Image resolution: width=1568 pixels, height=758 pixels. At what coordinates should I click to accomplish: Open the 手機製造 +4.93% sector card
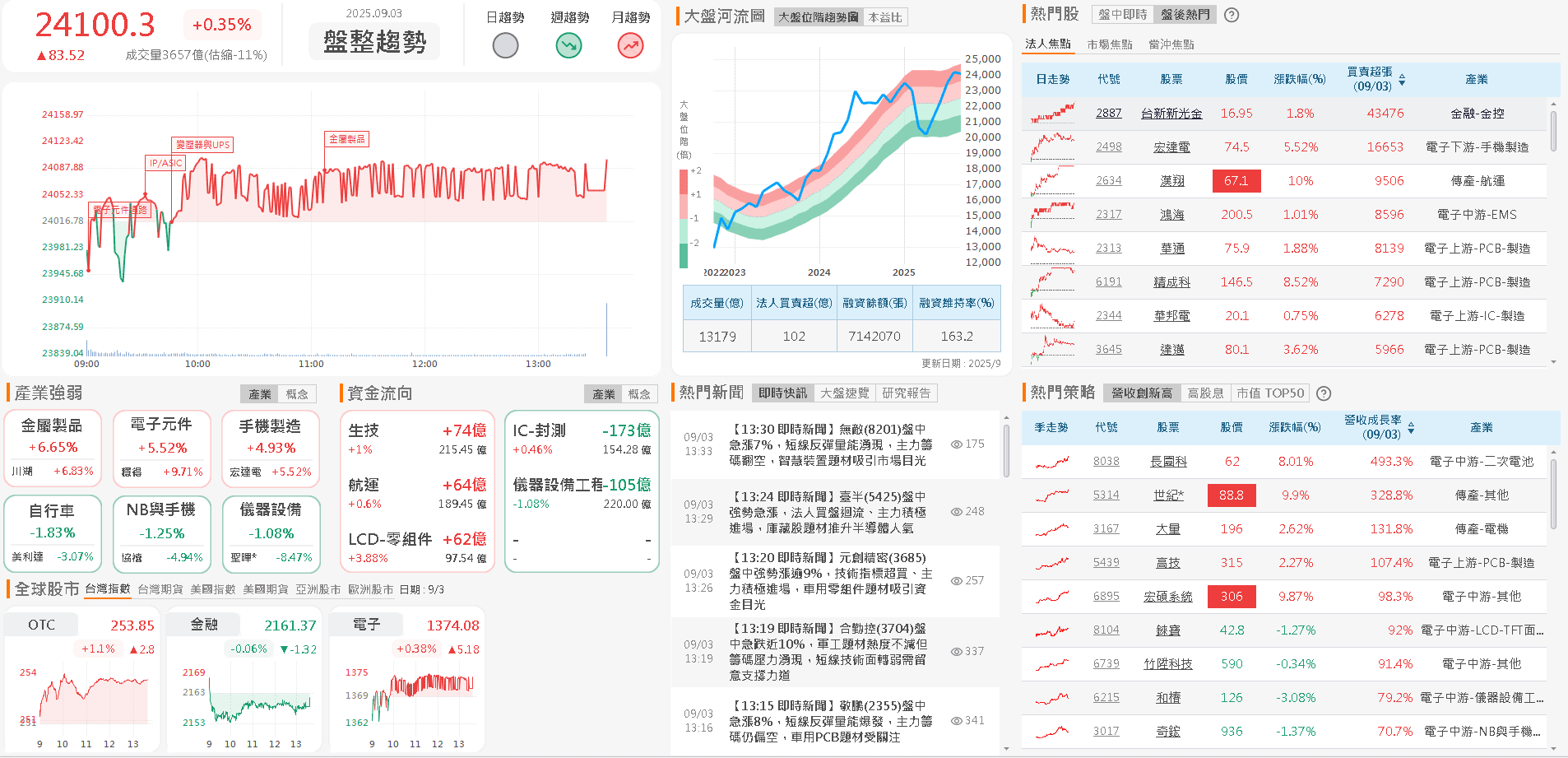[270, 449]
